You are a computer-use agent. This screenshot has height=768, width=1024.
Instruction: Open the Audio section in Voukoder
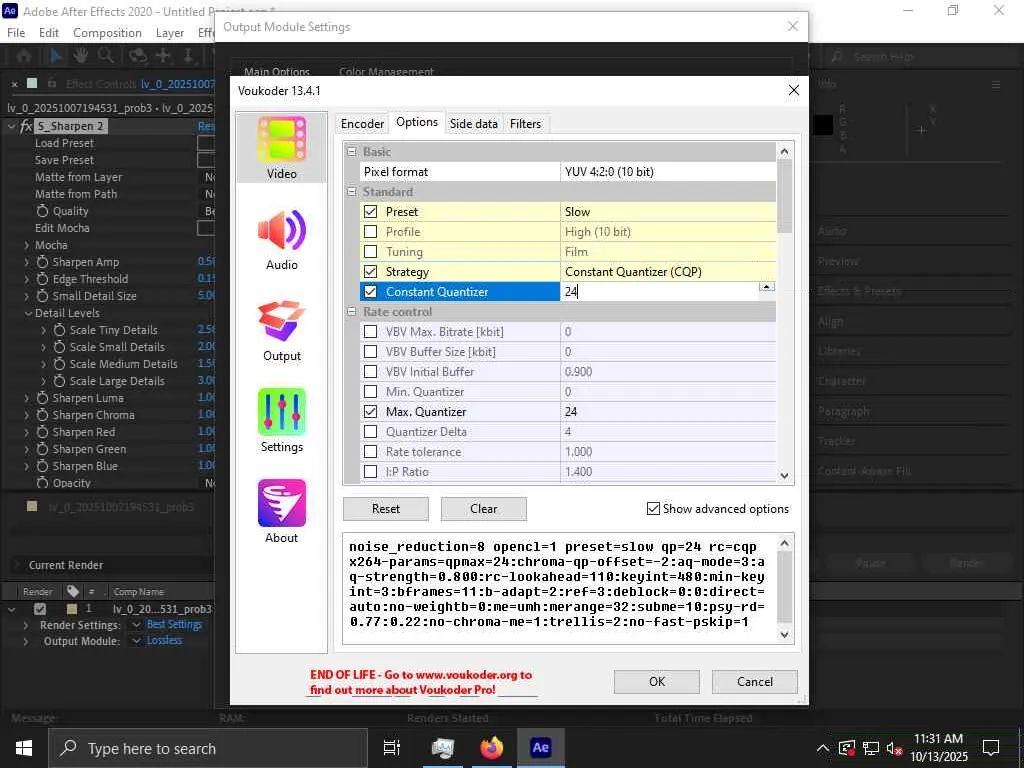[x=281, y=240]
